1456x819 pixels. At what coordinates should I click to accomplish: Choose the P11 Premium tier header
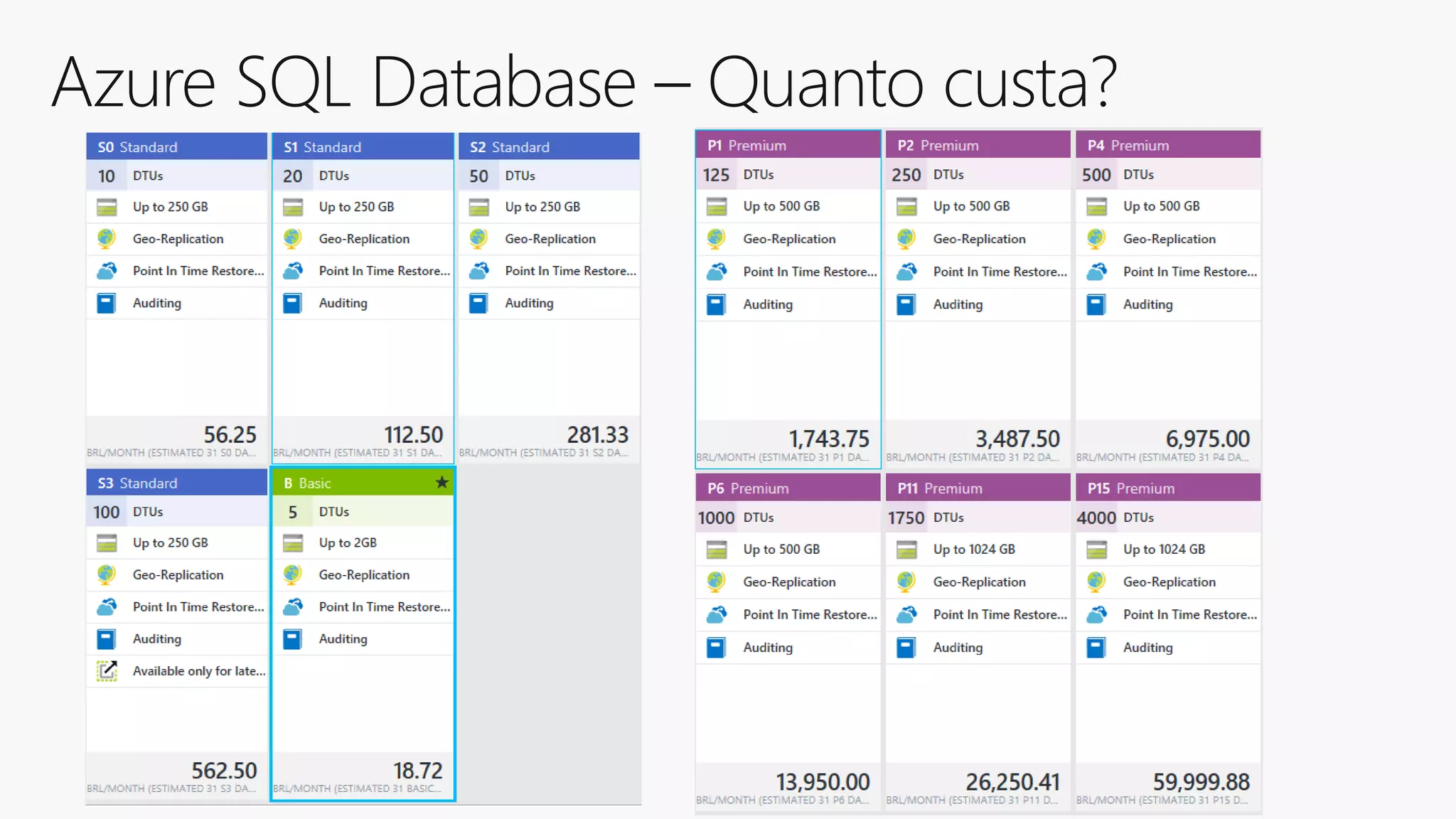click(x=978, y=488)
